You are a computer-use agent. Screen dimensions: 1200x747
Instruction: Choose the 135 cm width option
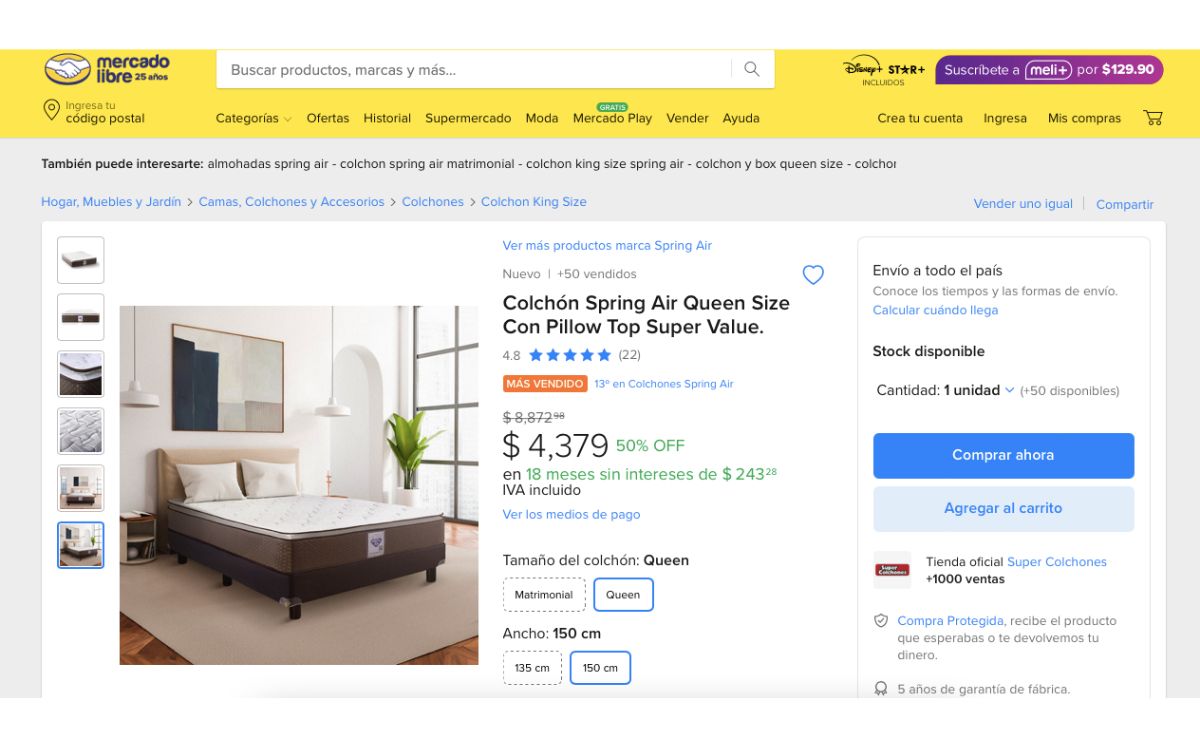pyautogui.click(x=532, y=668)
